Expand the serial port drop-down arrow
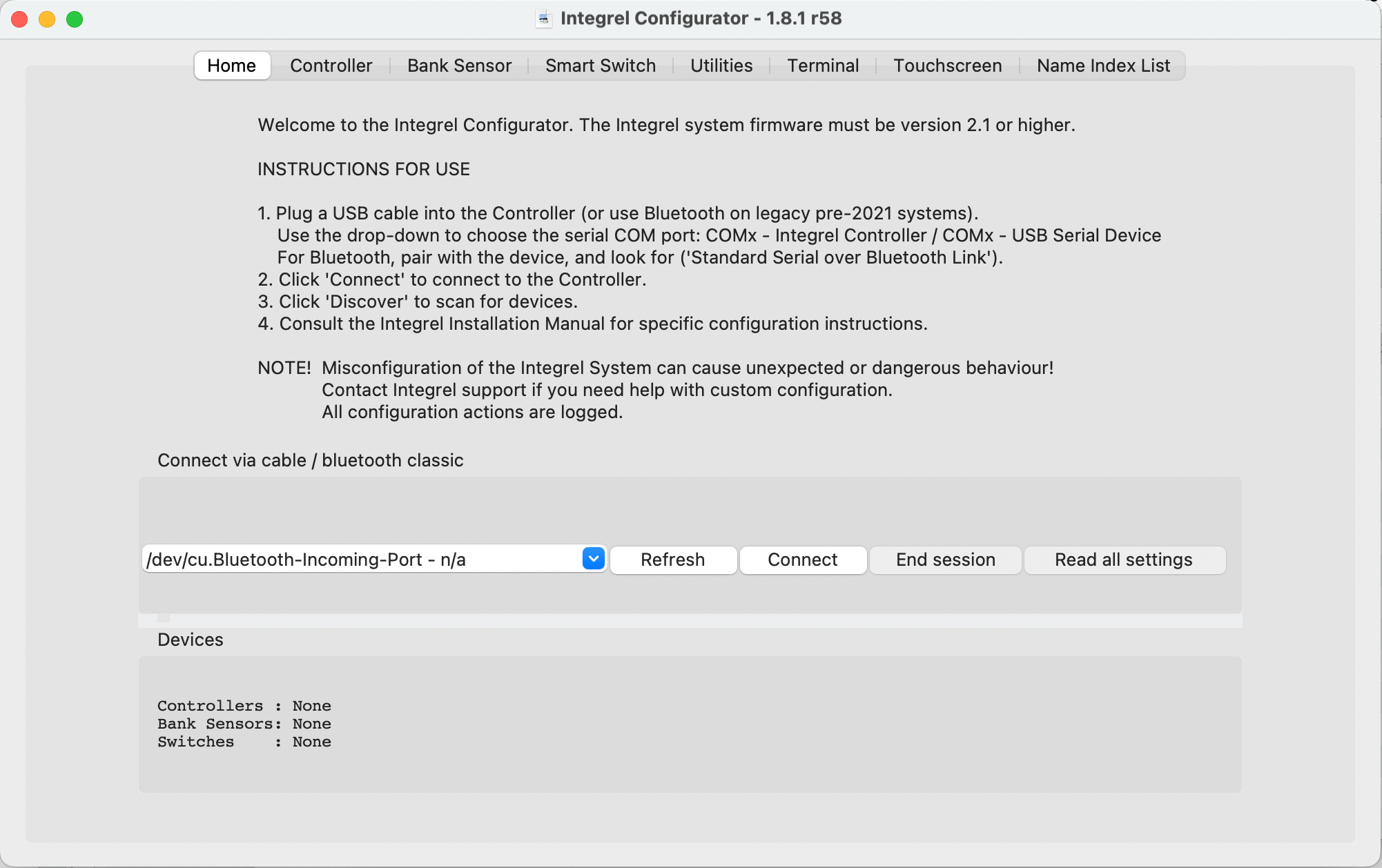 [594, 558]
